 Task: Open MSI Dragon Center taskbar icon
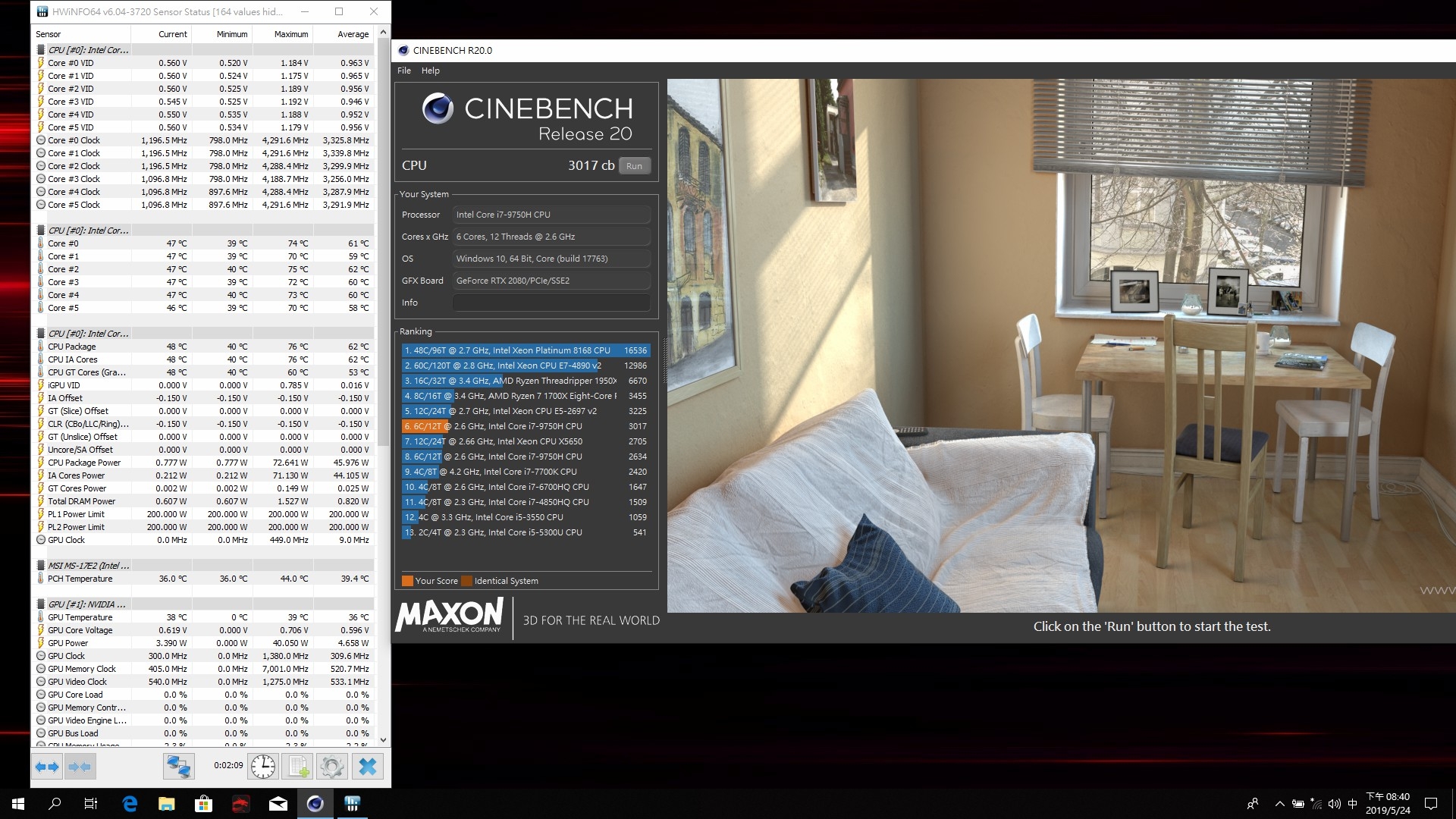tap(240, 804)
